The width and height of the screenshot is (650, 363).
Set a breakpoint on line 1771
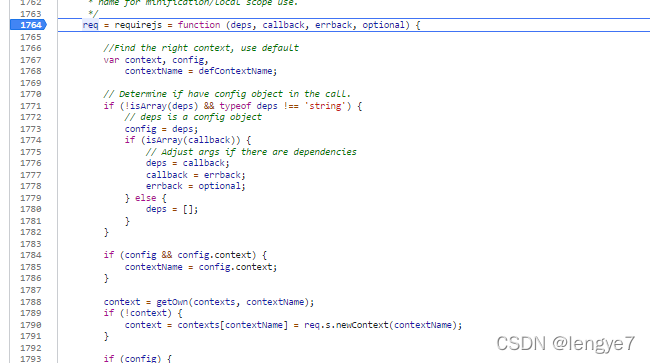coord(31,106)
